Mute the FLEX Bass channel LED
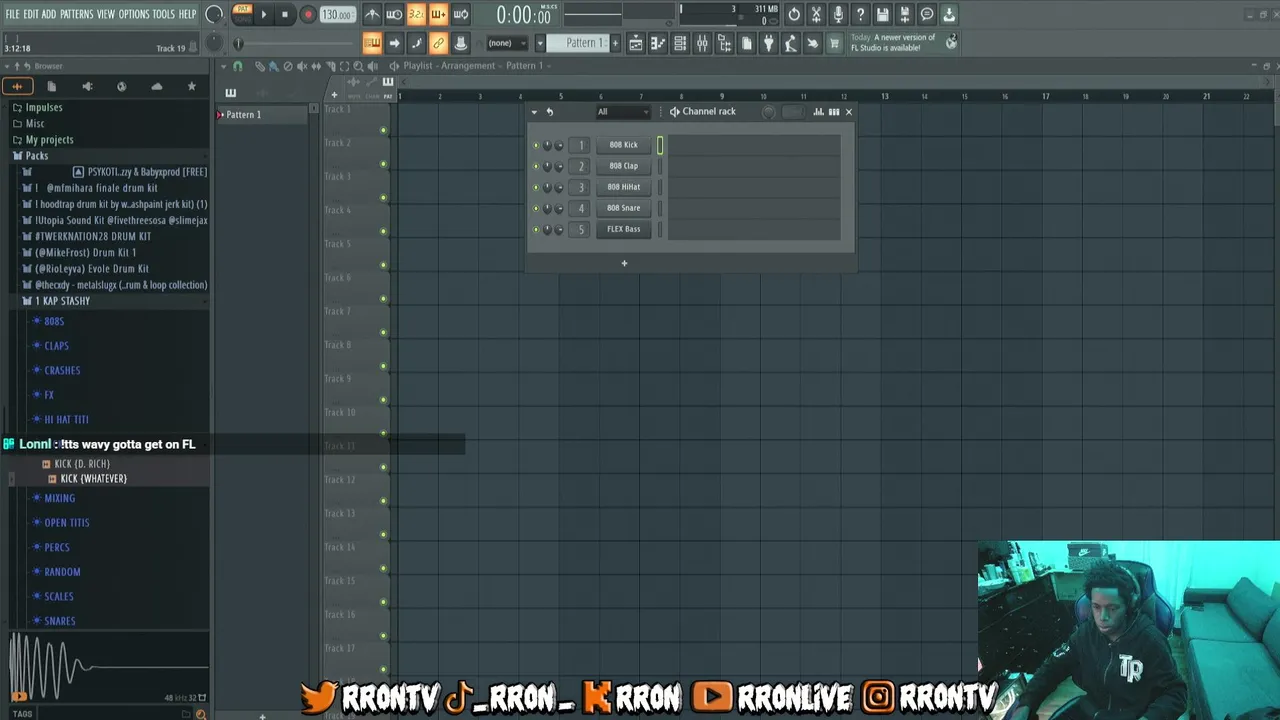Screen dimensions: 1280x720 point(536,229)
